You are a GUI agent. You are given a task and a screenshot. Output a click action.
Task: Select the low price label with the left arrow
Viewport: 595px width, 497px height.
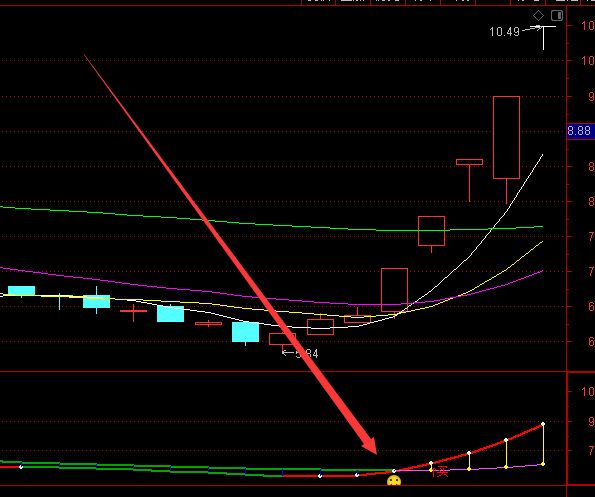(x=300, y=353)
